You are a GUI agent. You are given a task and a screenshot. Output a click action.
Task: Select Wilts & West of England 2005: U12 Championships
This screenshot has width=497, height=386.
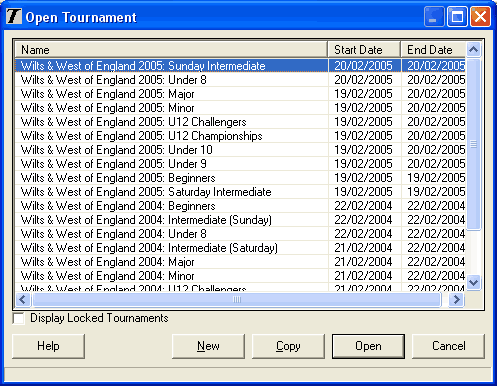tap(240, 136)
